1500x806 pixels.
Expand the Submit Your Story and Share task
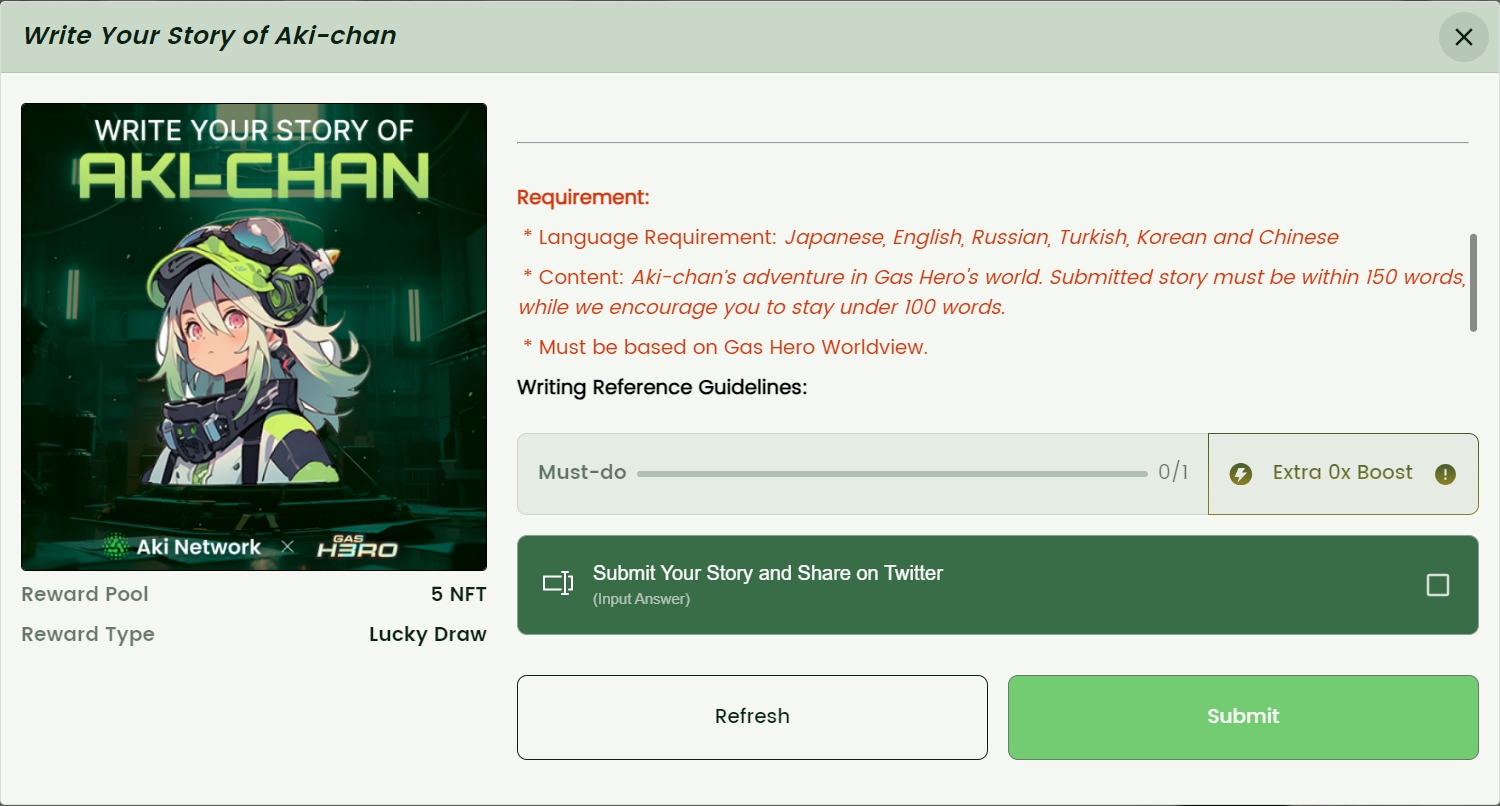(998, 585)
